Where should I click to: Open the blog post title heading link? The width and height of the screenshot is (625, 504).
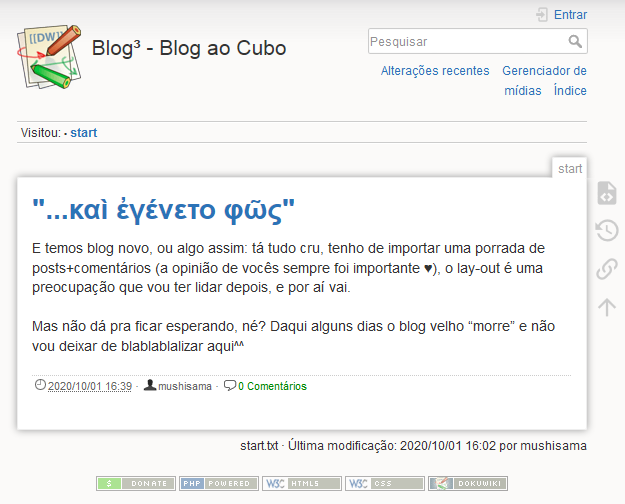(163, 211)
